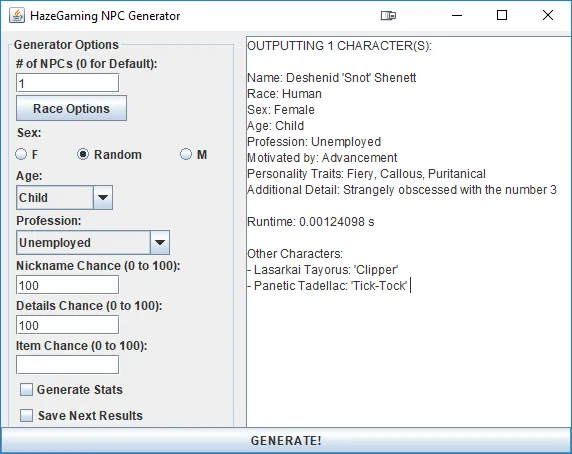Select the M sex radio button
The image size is (572, 454).
click(x=186, y=154)
